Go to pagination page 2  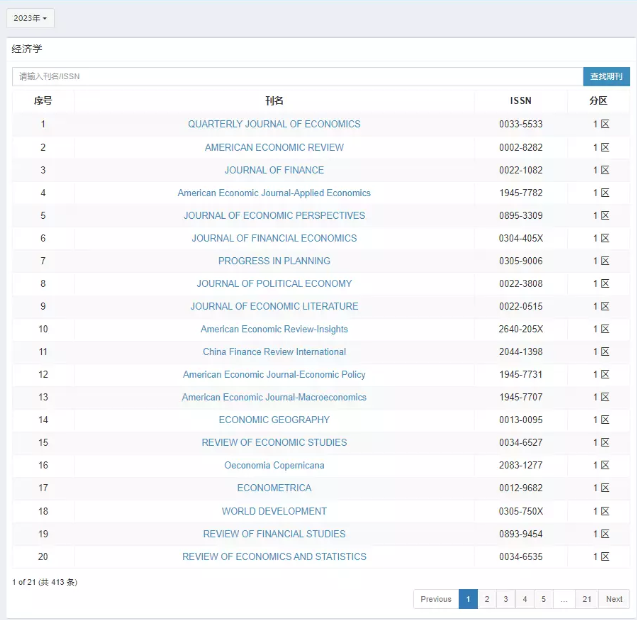pyautogui.click(x=487, y=599)
